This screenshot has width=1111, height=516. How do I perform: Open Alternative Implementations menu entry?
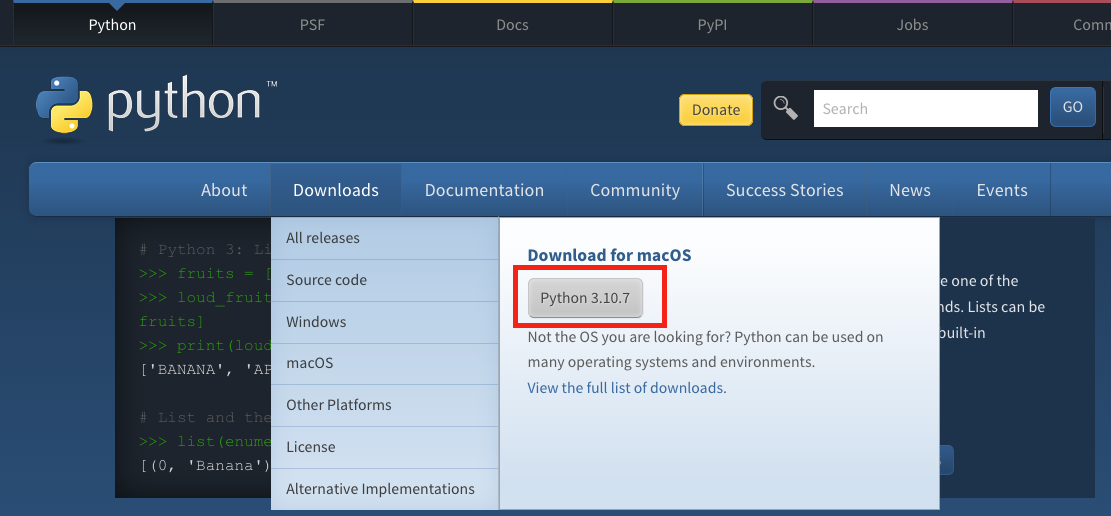(x=380, y=489)
